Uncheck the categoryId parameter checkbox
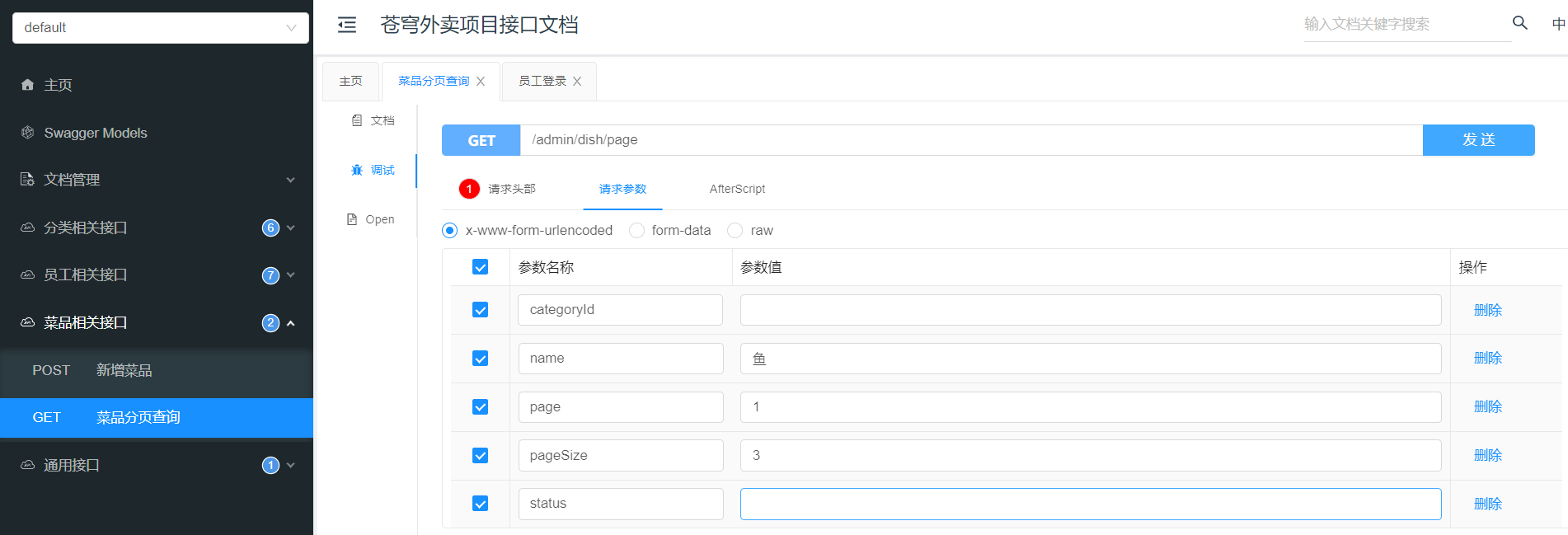Viewport: 1568px width, 535px height. tap(480, 310)
